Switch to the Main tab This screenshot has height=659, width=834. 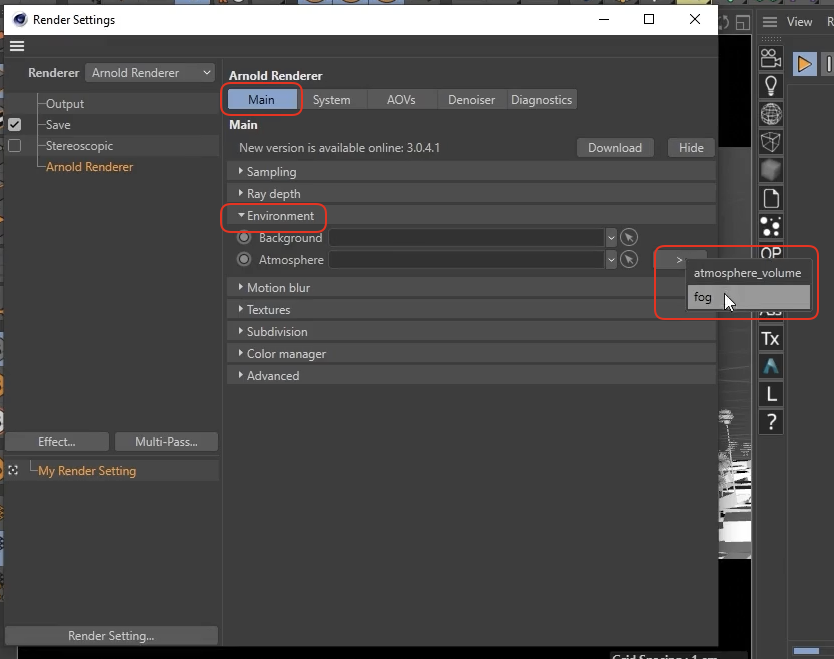point(262,99)
